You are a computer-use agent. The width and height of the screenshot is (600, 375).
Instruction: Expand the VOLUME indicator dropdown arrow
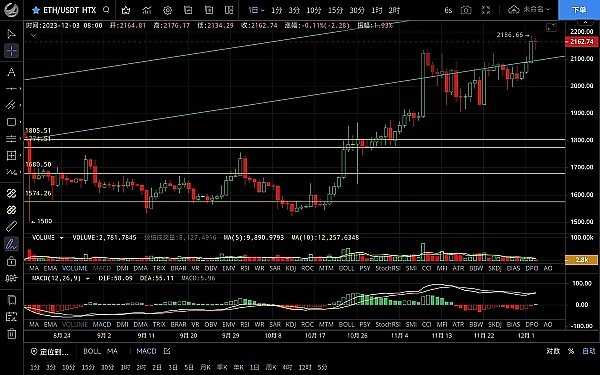click(61, 238)
